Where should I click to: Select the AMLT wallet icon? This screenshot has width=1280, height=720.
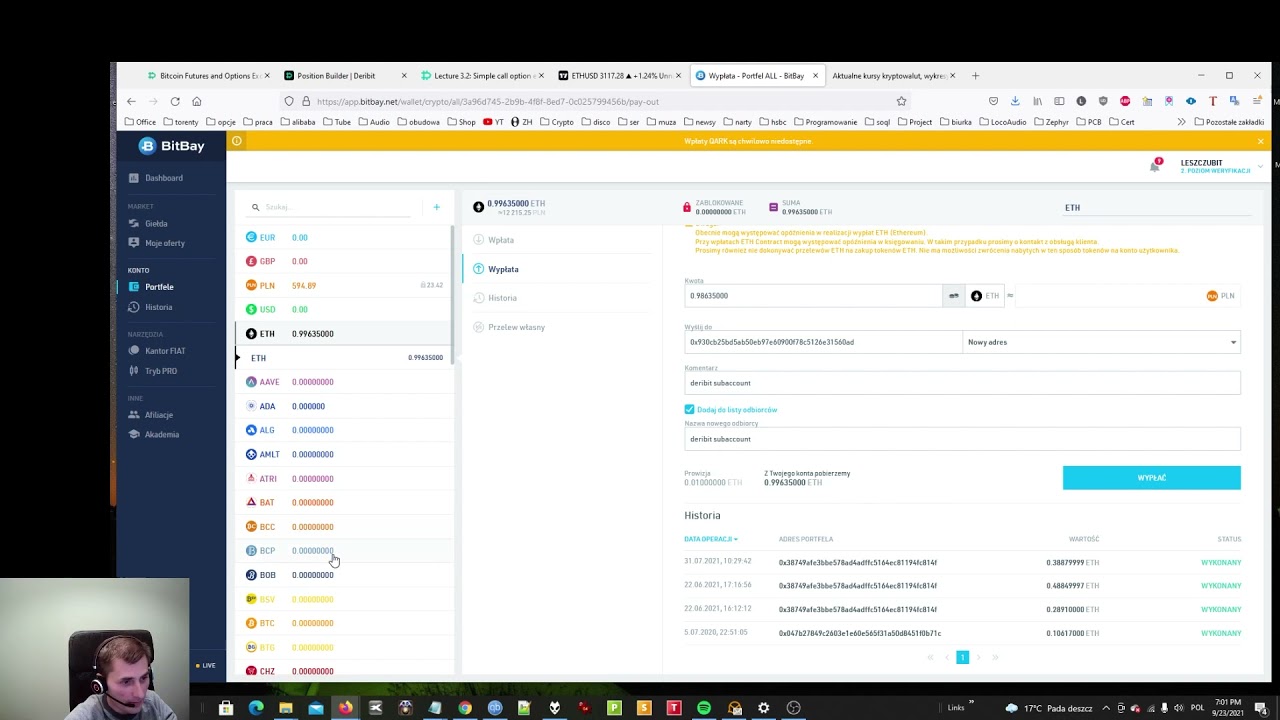(251, 454)
